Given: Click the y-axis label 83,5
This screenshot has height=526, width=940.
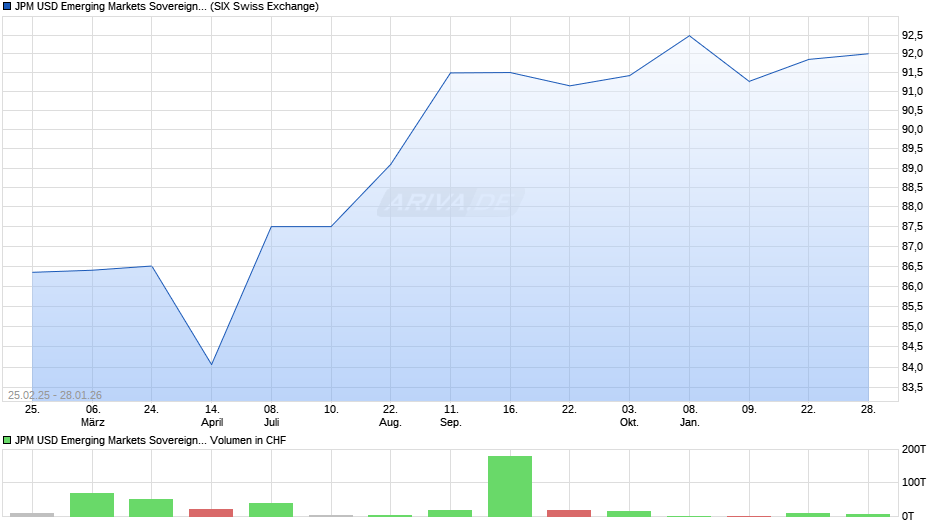Looking at the screenshot, I should [912, 387].
